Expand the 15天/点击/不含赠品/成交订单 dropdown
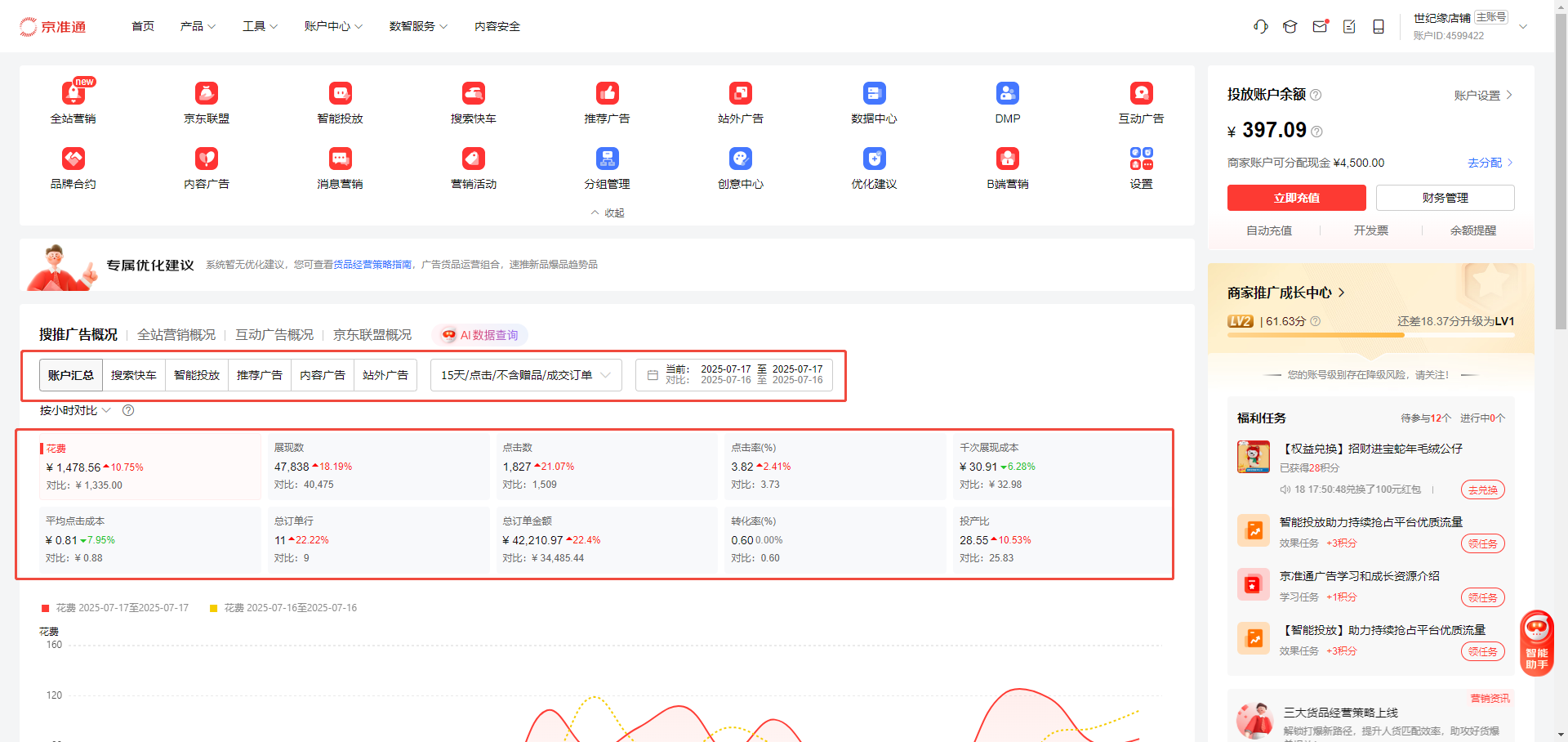Screen dimensions: 1568x742 pyautogui.click(x=526, y=375)
